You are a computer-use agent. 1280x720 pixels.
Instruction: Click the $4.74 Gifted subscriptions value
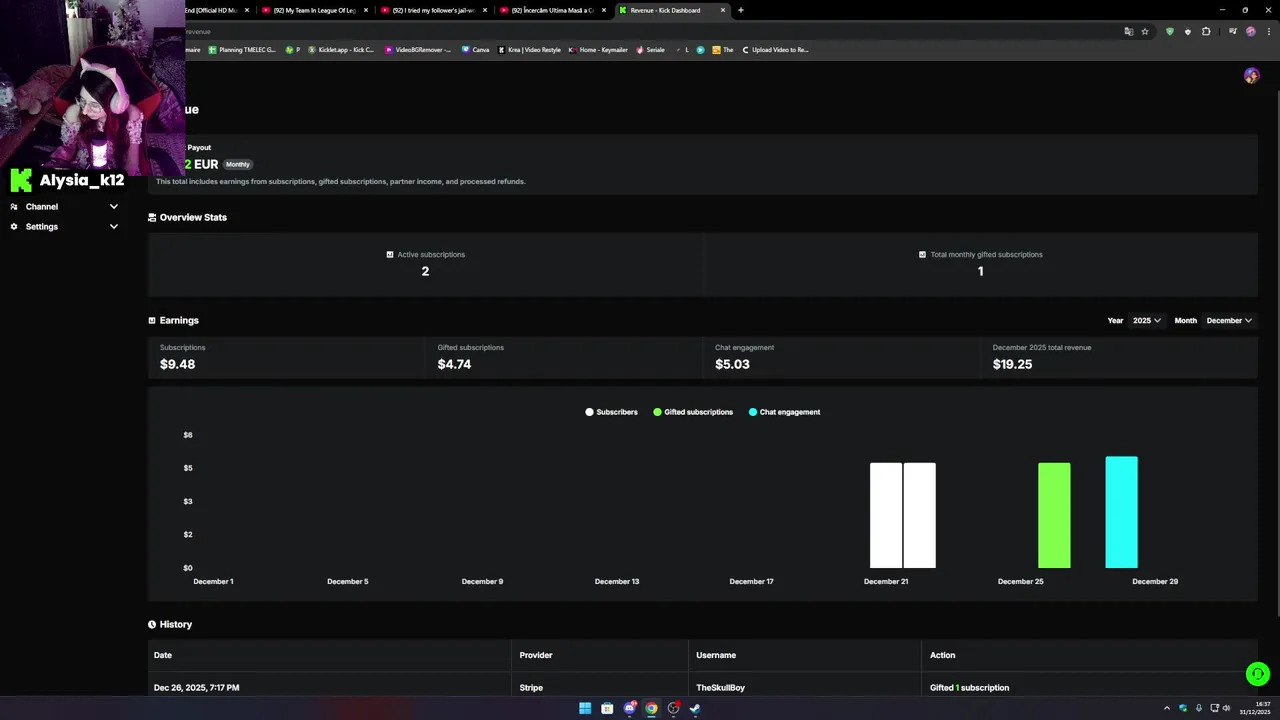pyautogui.click(x=454, y=364)
